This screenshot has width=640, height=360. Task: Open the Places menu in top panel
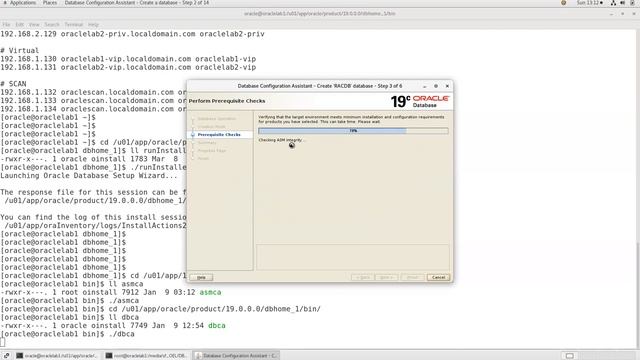click(50, 3)
